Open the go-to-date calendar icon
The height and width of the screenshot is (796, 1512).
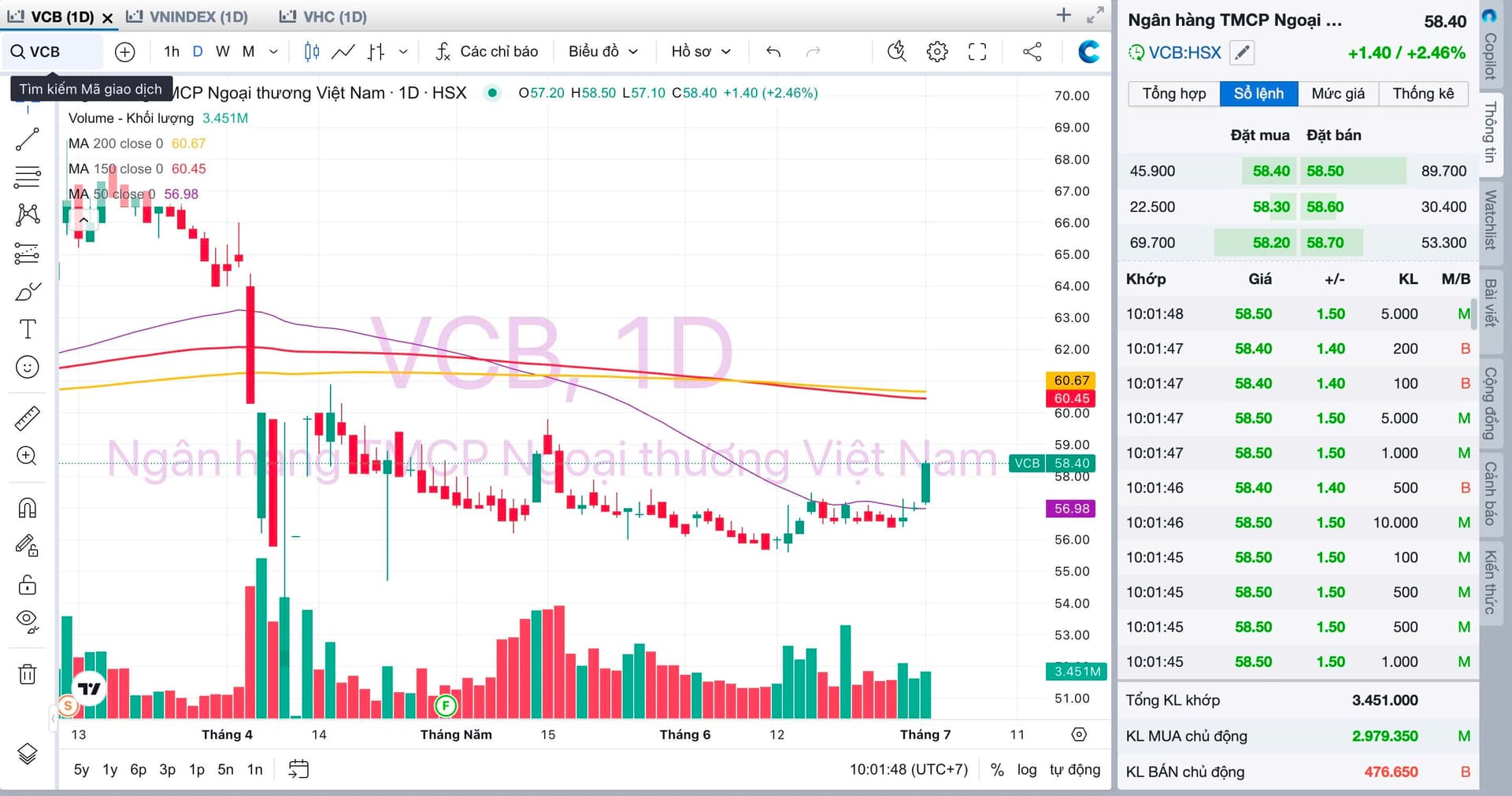[x=299, y=769]
